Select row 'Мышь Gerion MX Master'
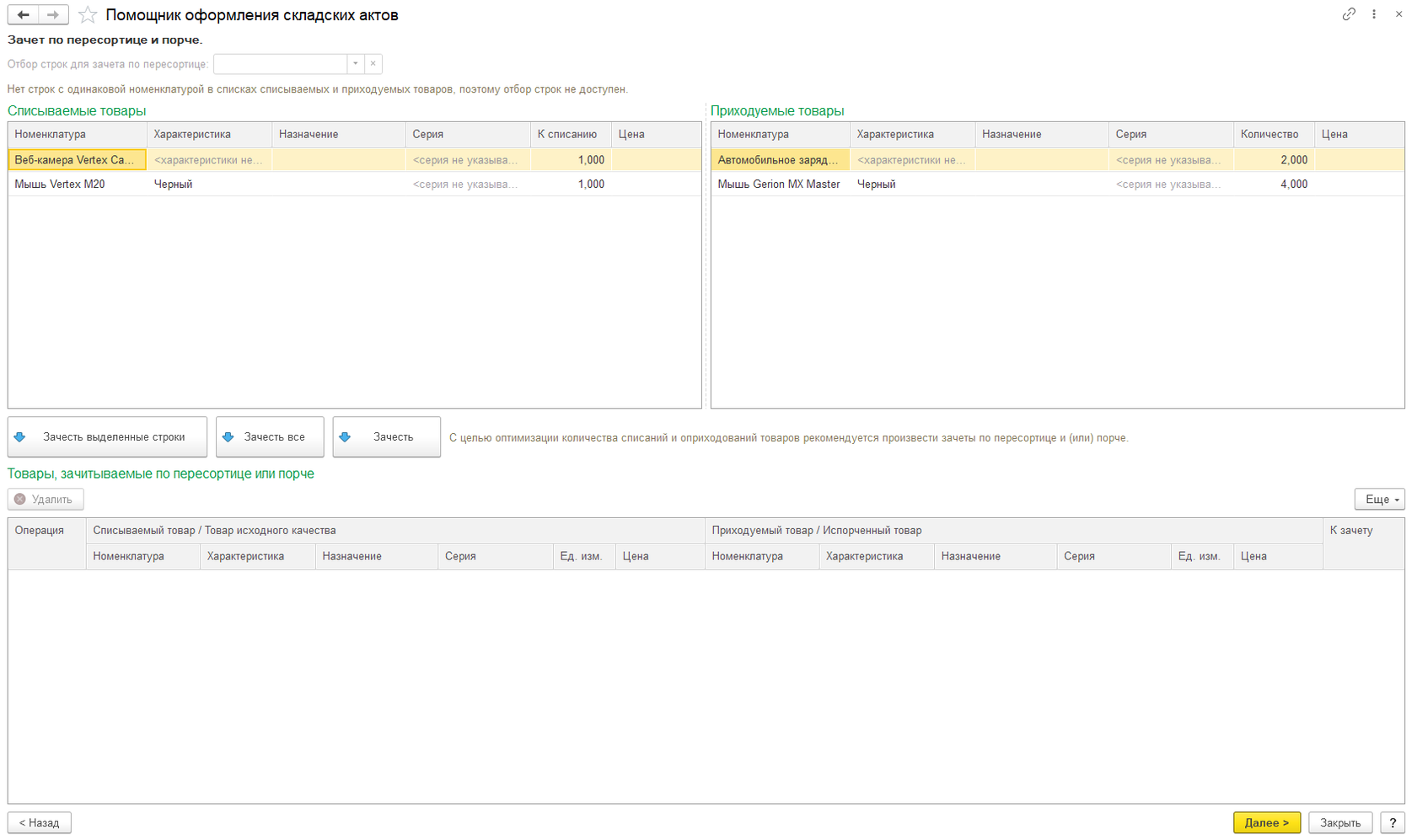 [x=1057, y=185]
